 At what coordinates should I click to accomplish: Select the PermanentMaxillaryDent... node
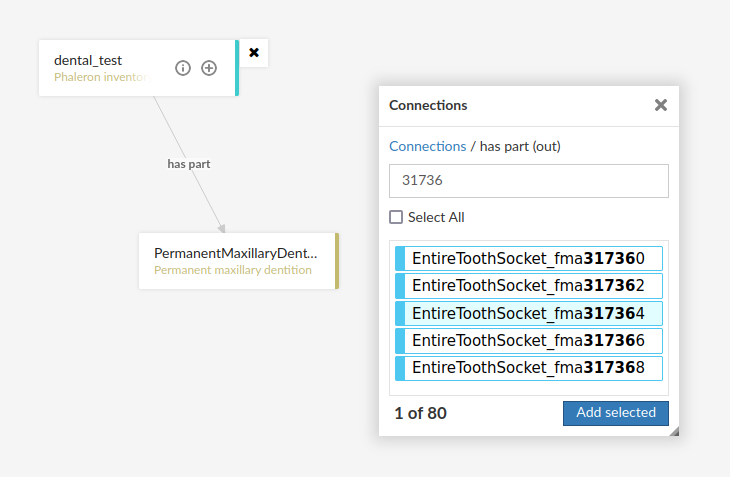pos(239,261)
